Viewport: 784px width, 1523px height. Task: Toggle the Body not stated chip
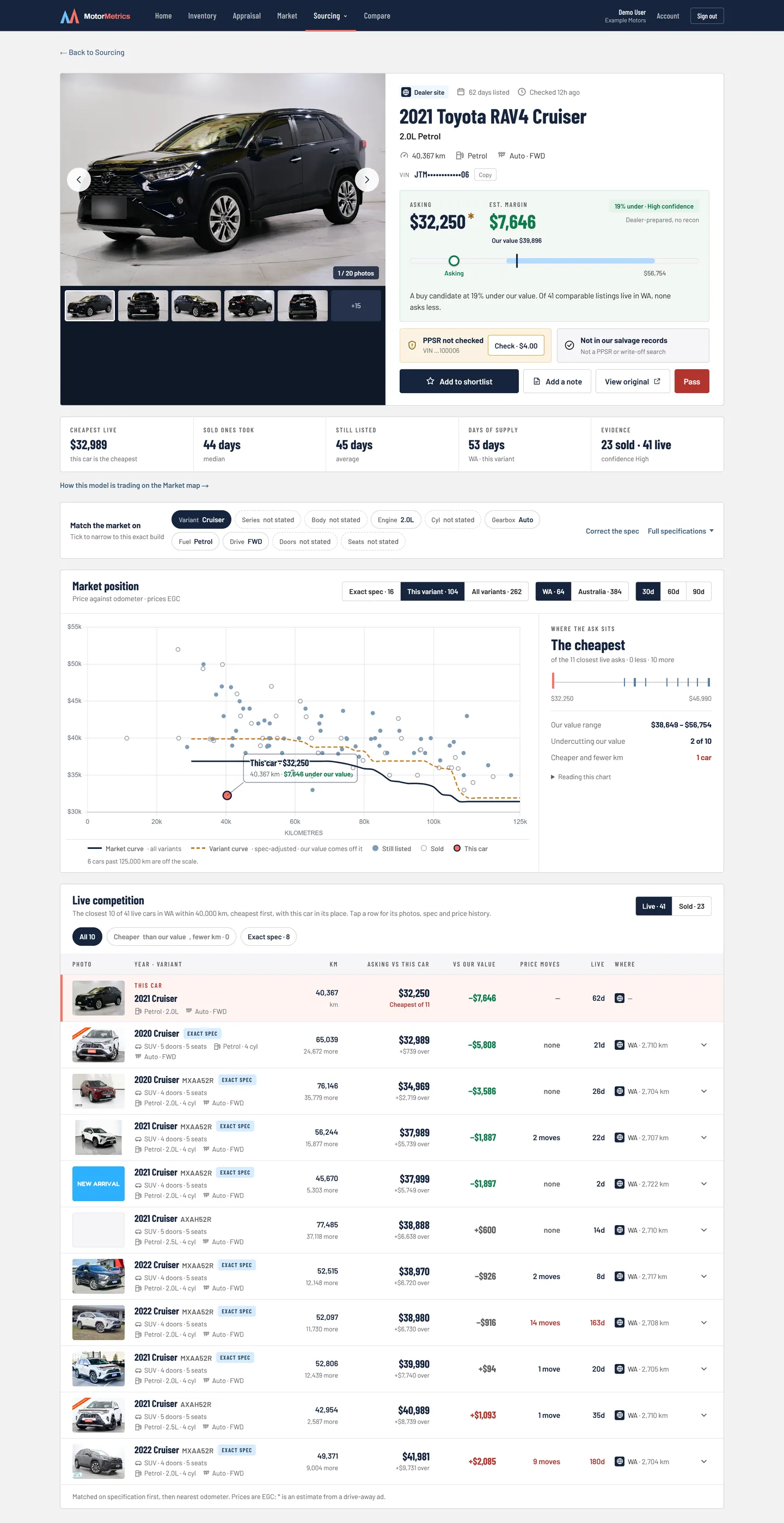click(x=336, y=519)
